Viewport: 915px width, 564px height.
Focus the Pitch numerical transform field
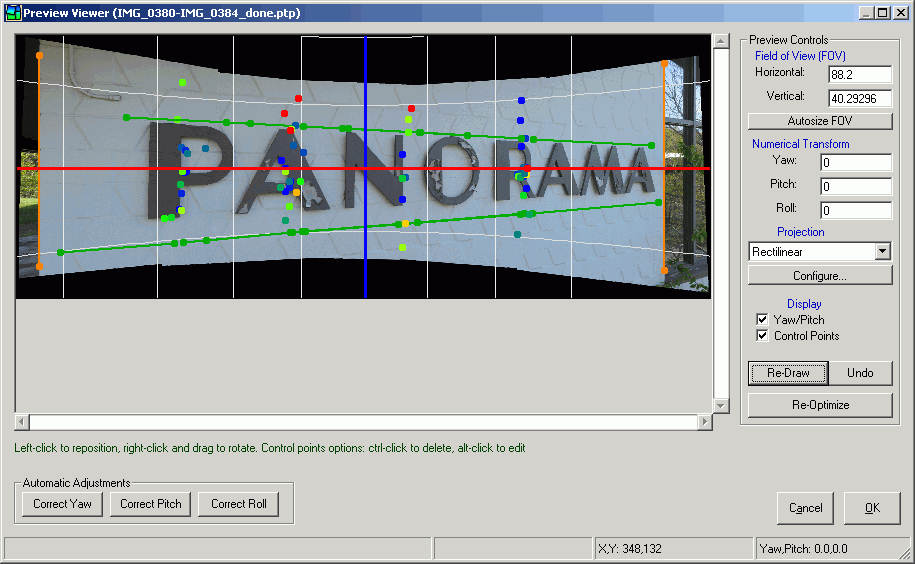(855, 186)
